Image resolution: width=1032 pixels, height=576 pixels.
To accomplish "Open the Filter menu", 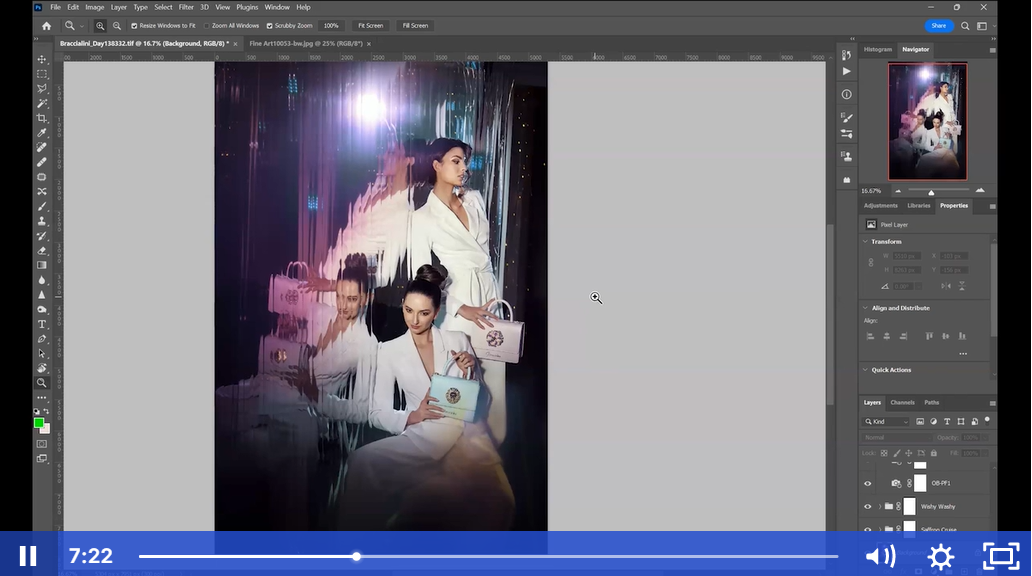I will pyautogui.click(x=186, y=7).
